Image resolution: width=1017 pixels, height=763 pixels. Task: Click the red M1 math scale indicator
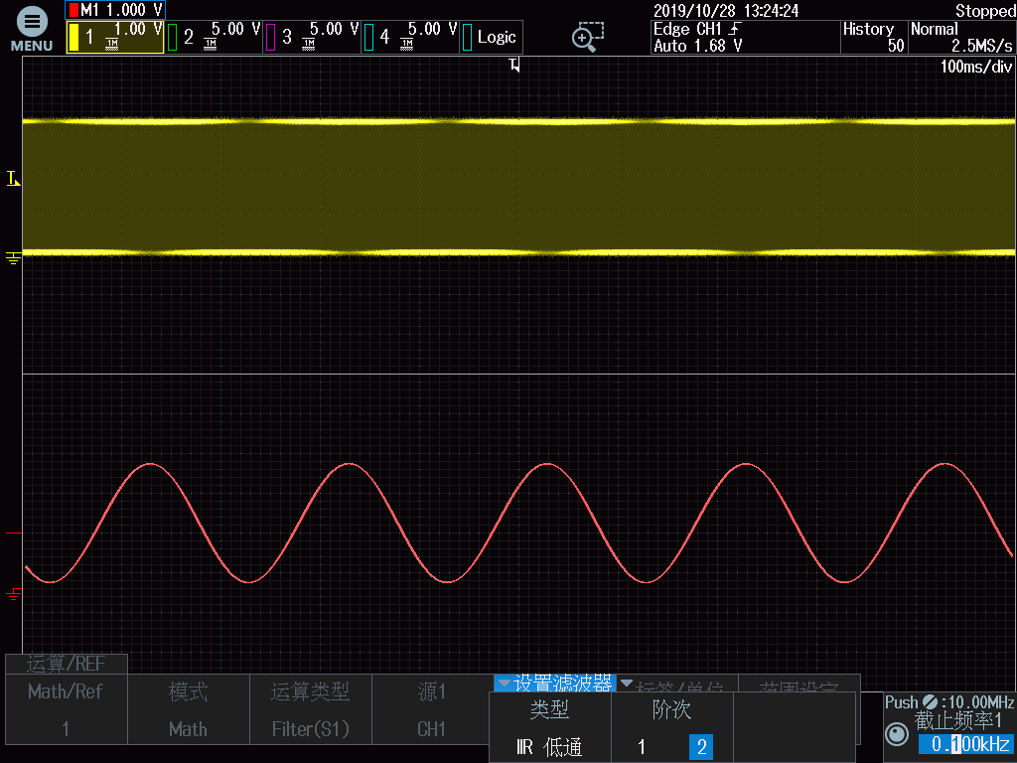114,10
